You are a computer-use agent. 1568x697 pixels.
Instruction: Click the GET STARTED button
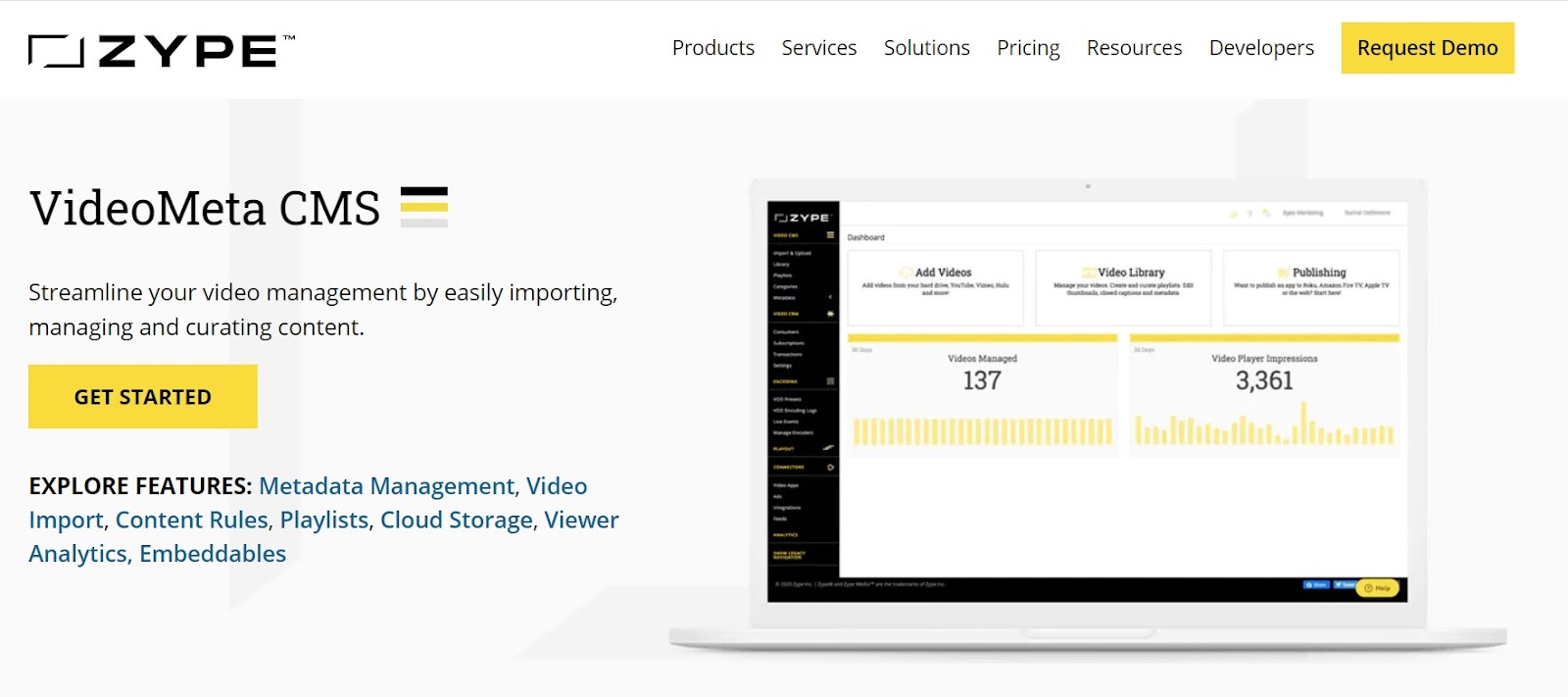tap(143, 396)
